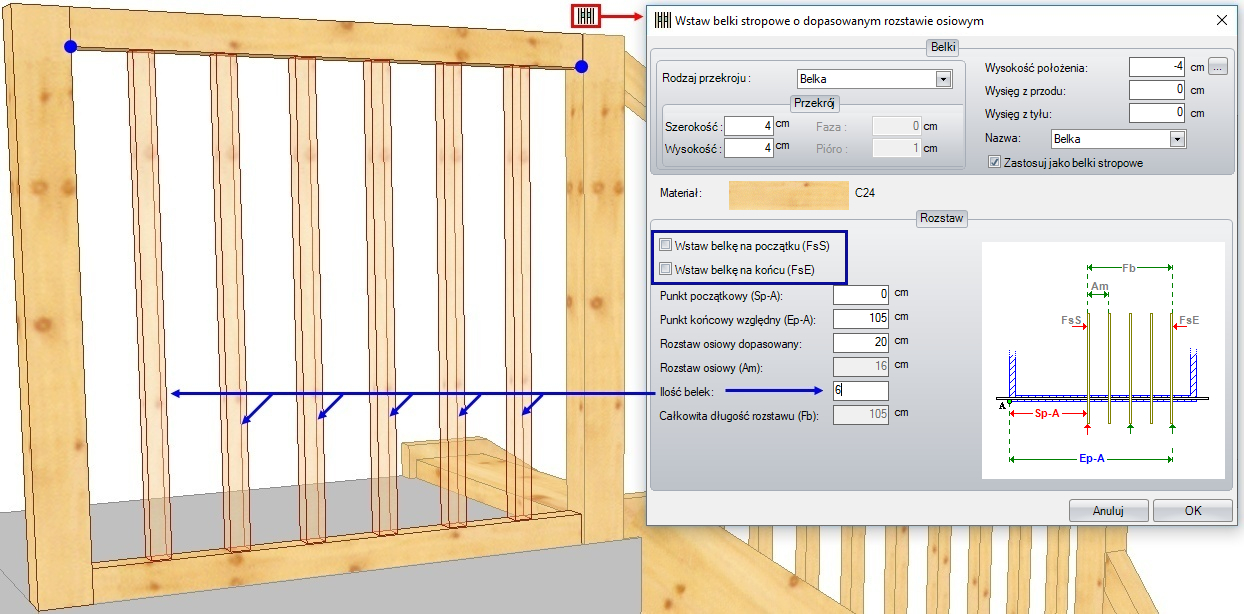This screenshot has width=1244, height=614.
Task: Click the C24 wood material swatch
Action: point(788,194)
